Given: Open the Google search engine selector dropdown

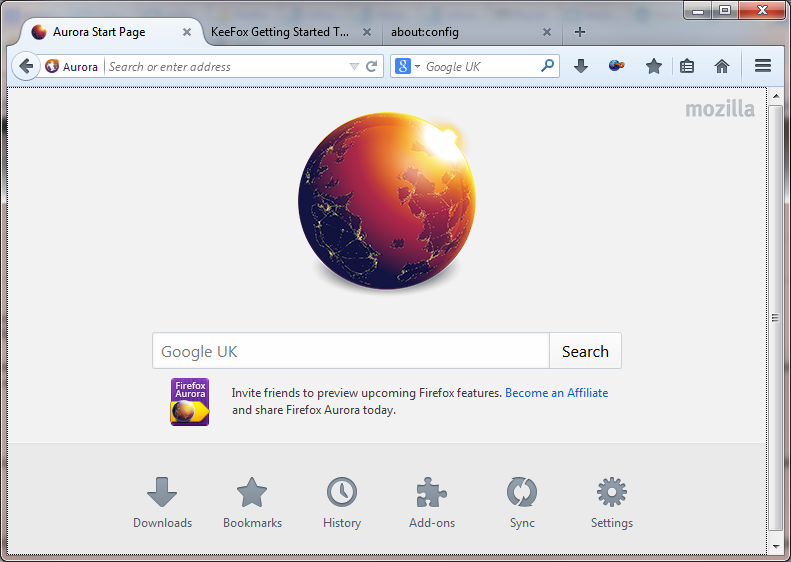Looking at the screenshot, I should tap(408, 66).
